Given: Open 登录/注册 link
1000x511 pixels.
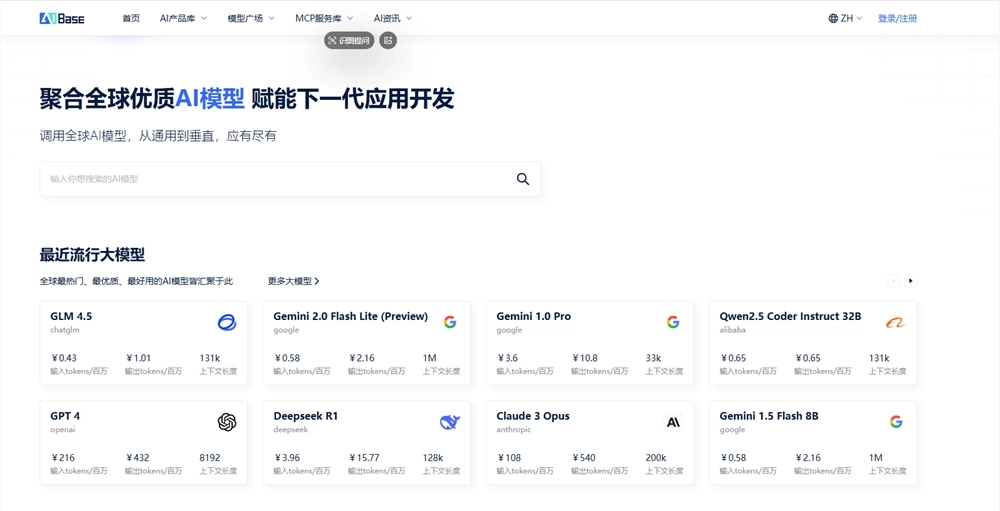Looking at the screenshot, I should [897, 19].
